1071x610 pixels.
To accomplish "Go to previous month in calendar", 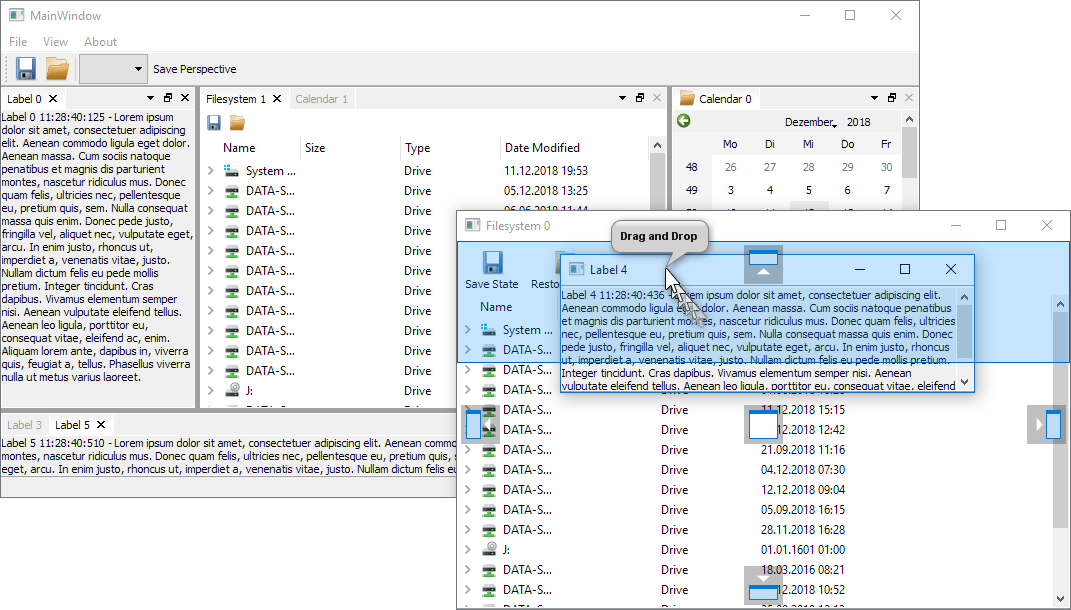I will click(x=684, y=121).
